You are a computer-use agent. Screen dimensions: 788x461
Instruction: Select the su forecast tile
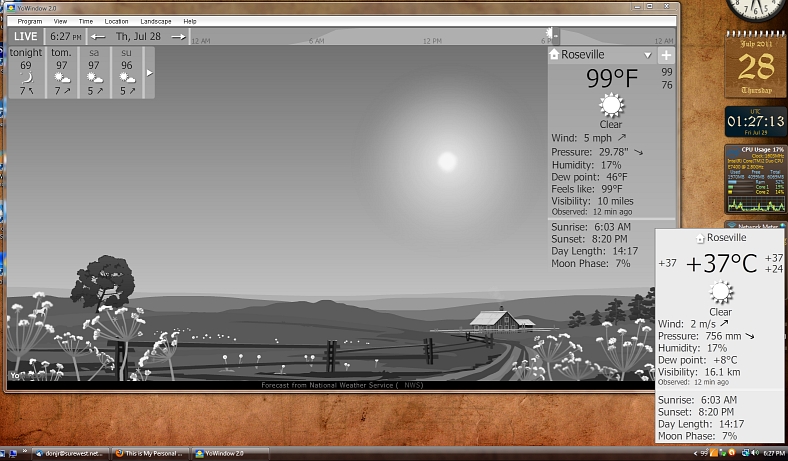[127, 72]
